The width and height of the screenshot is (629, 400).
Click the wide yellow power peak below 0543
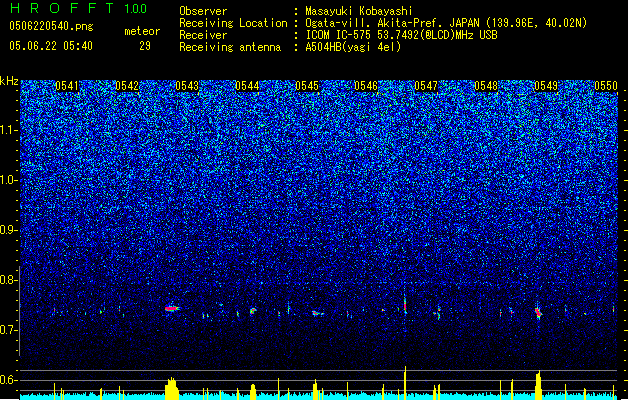point(172,388)
